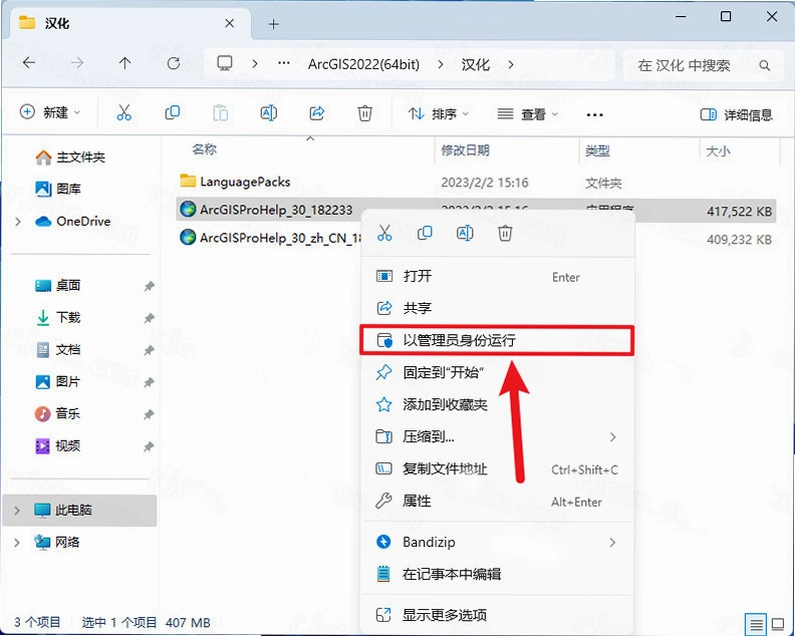This screenshot has width=795, height=636.
Task: Click the search magnifier icon
Action: tap(765, 65)
